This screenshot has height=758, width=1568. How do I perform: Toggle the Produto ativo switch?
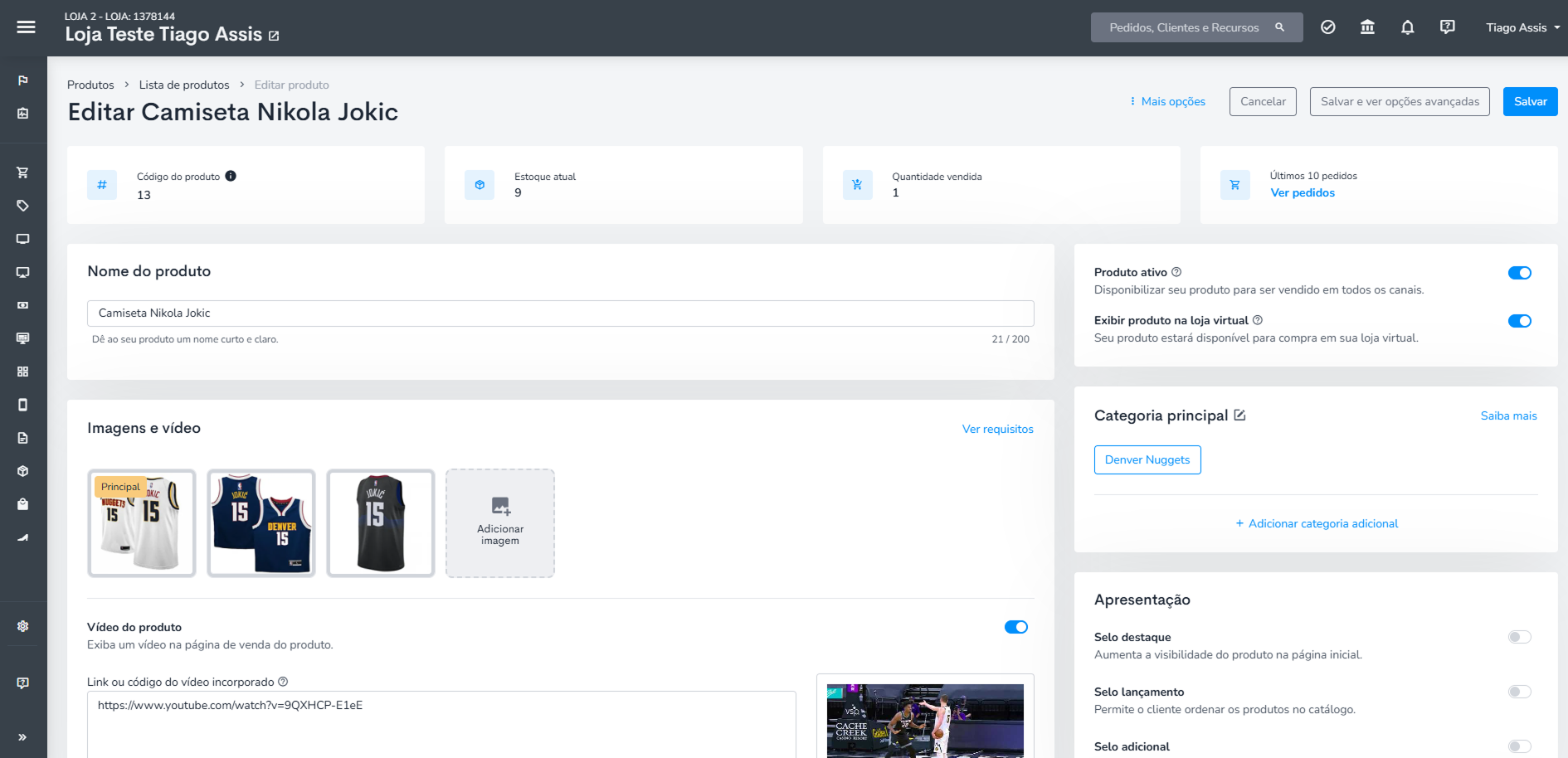[x=1519, y=273]
